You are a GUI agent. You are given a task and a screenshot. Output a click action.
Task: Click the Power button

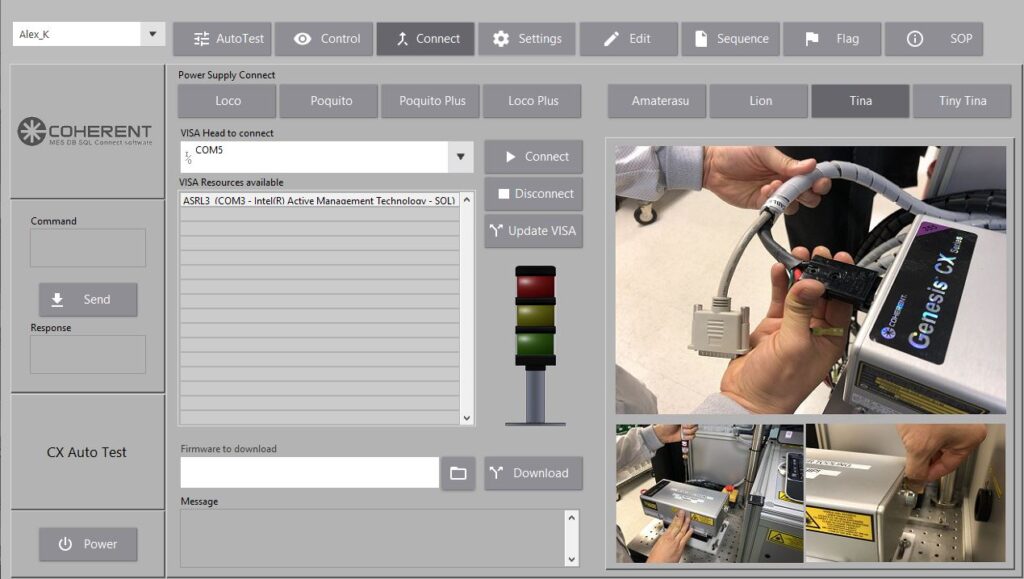tap(88, 544)
